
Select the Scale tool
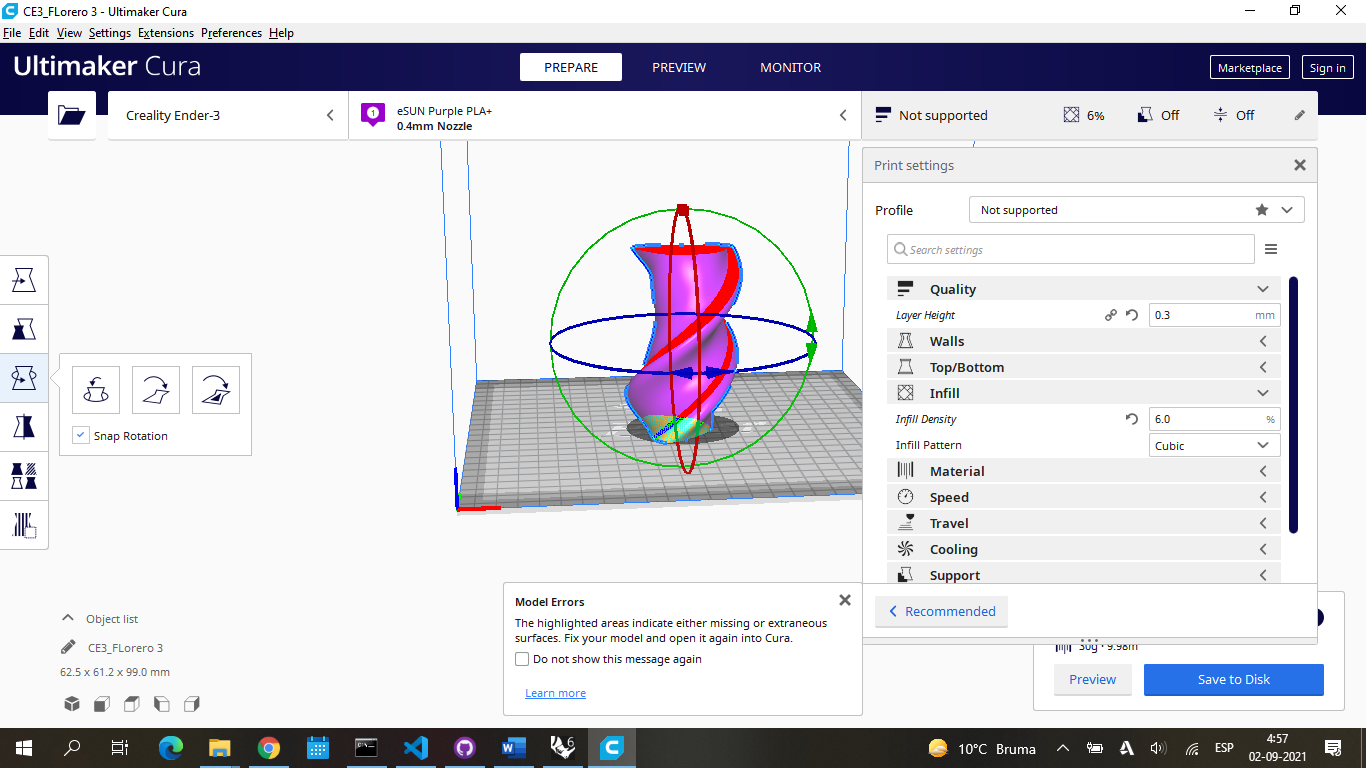click(x=26, y=328)
